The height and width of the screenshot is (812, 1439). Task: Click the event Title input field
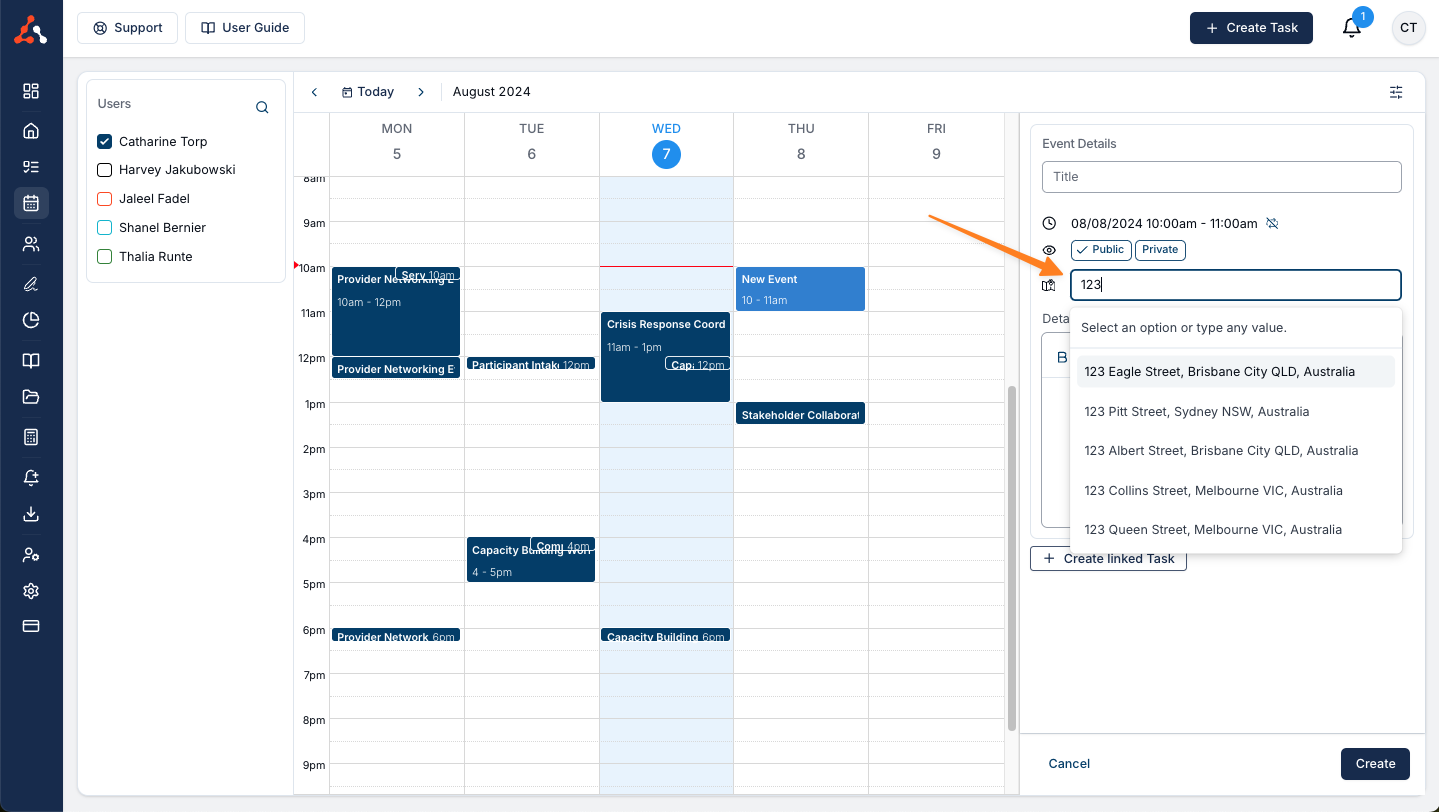coord(1221,177)
